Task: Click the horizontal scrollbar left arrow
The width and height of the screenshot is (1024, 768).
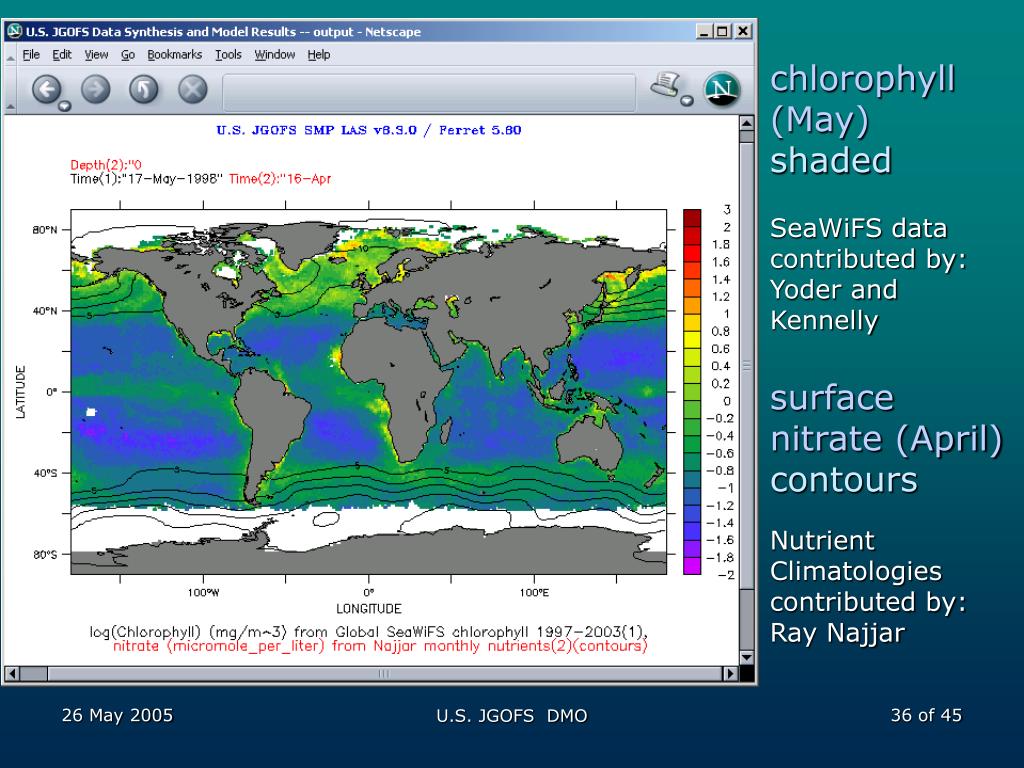Action: coord(11,673)
